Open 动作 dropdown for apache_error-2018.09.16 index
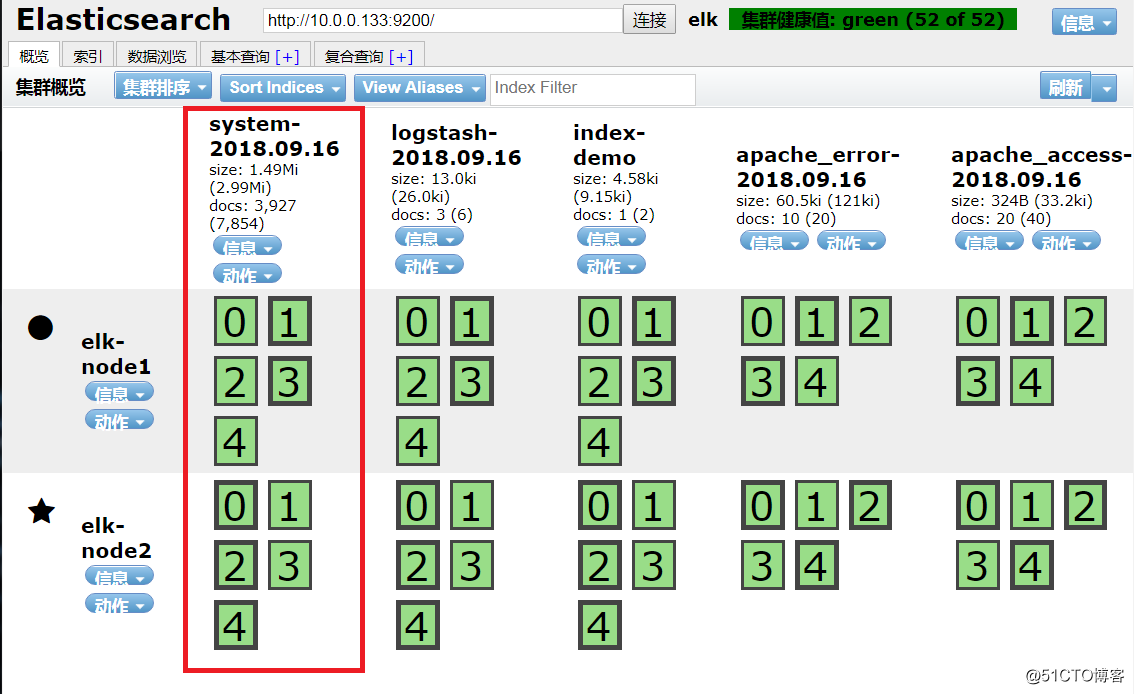The width and height of the screenshot is (1134, 694). click(851, 241)
